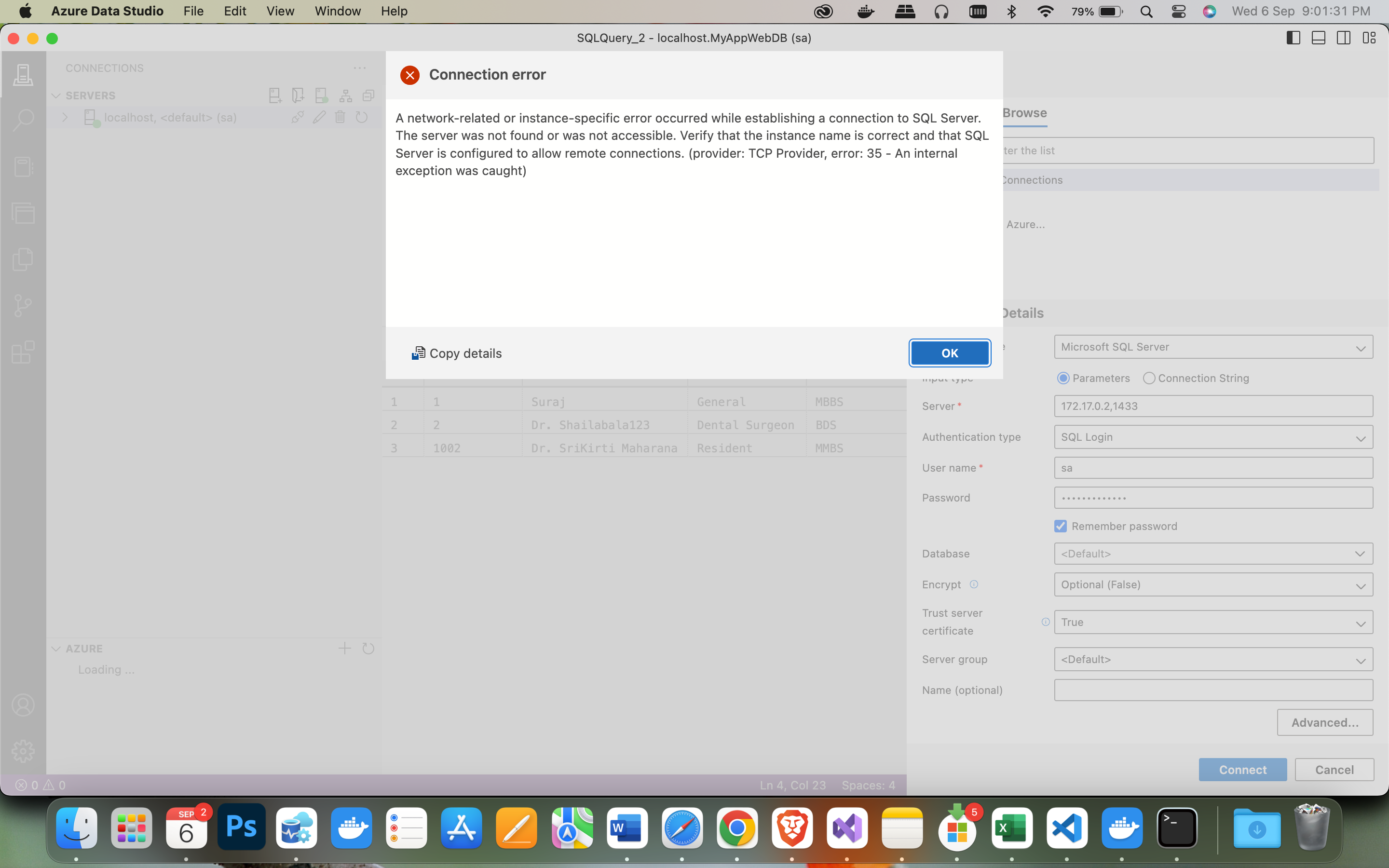
Task: Click delete trash icon on localhost server
Action: 340,117
